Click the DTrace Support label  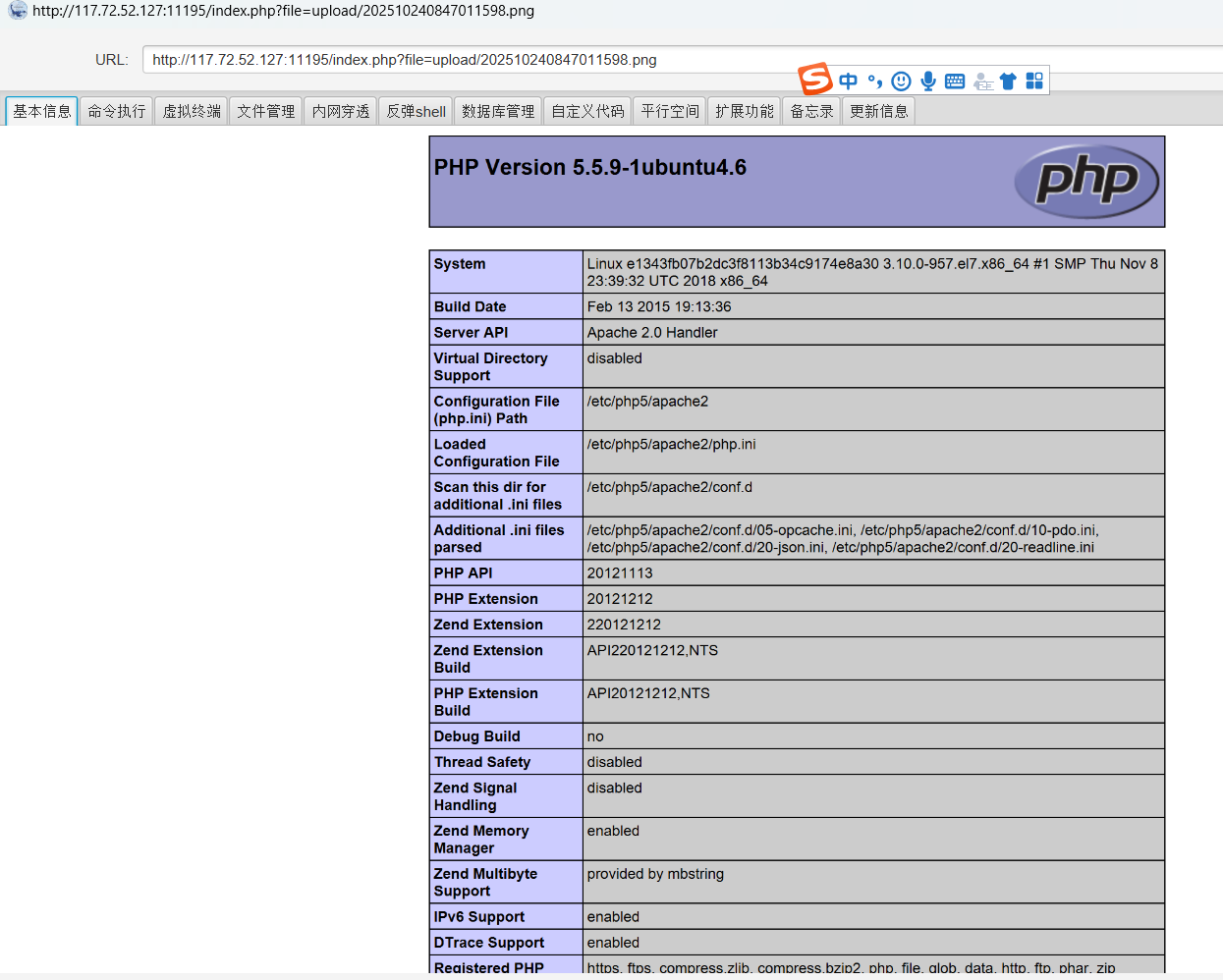[489, 943]
